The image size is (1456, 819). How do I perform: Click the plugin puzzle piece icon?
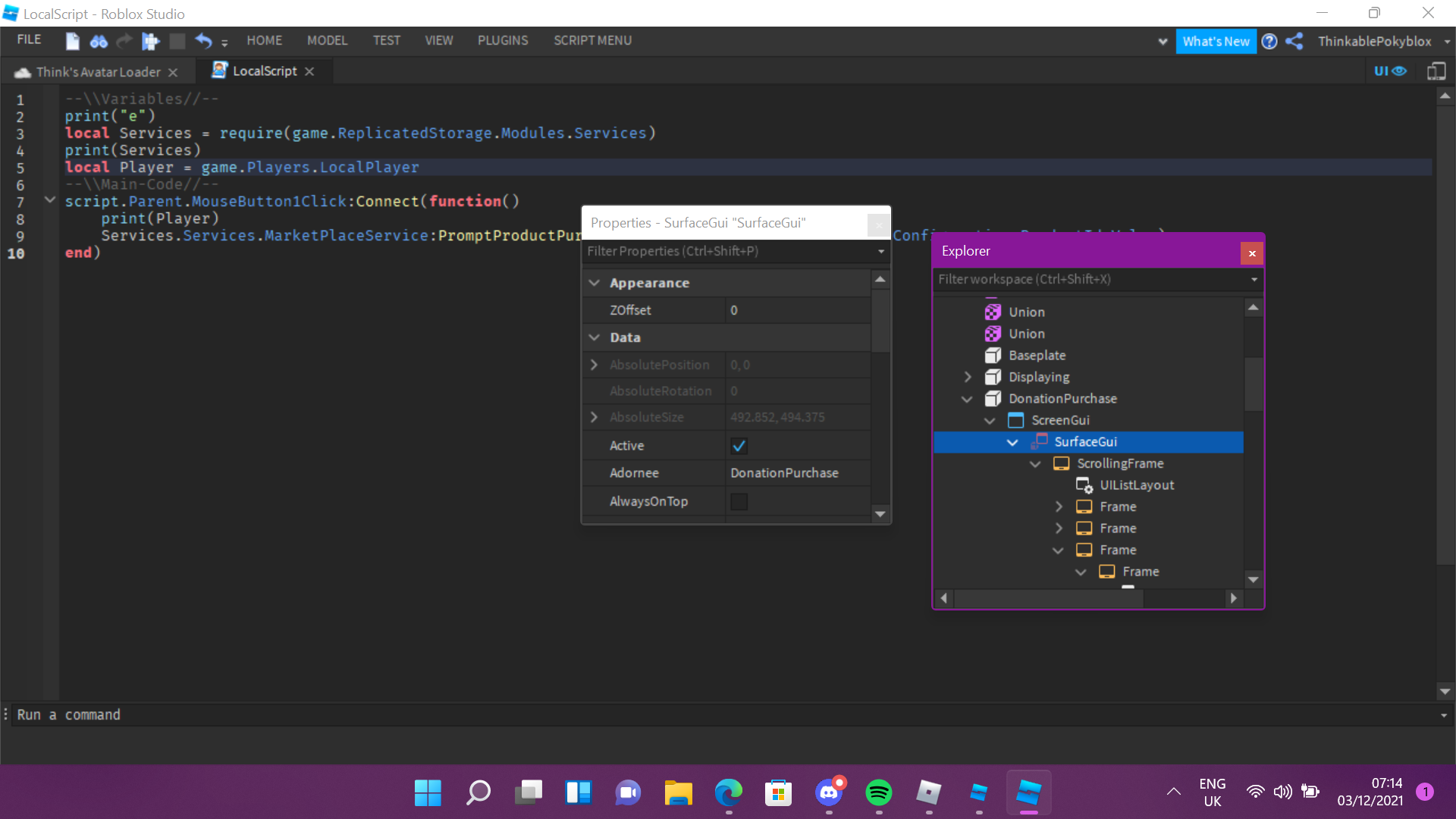pyautogui.click(x=150, y=41)
